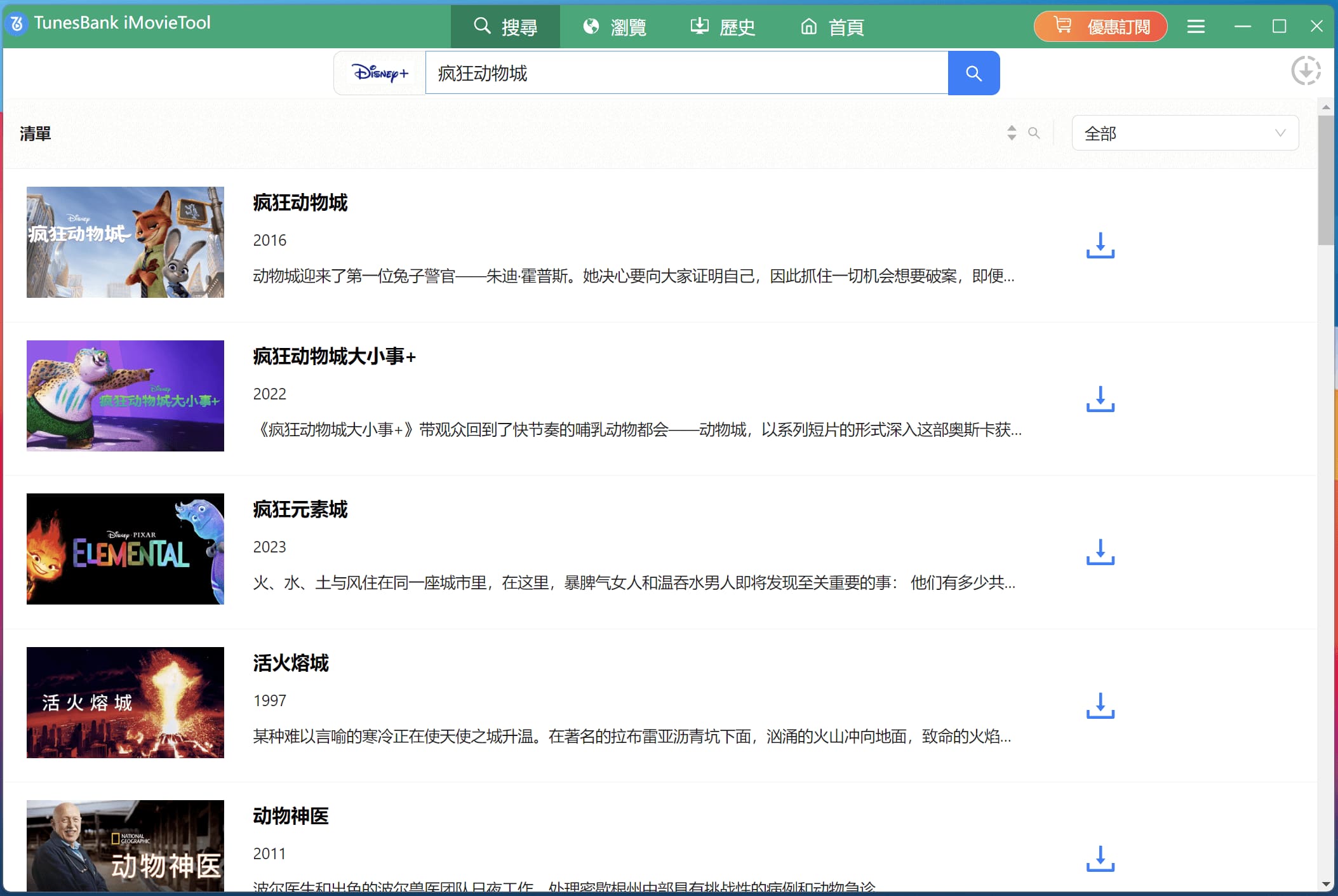Expand the 全部 filter dropdown

(1184, 133)
